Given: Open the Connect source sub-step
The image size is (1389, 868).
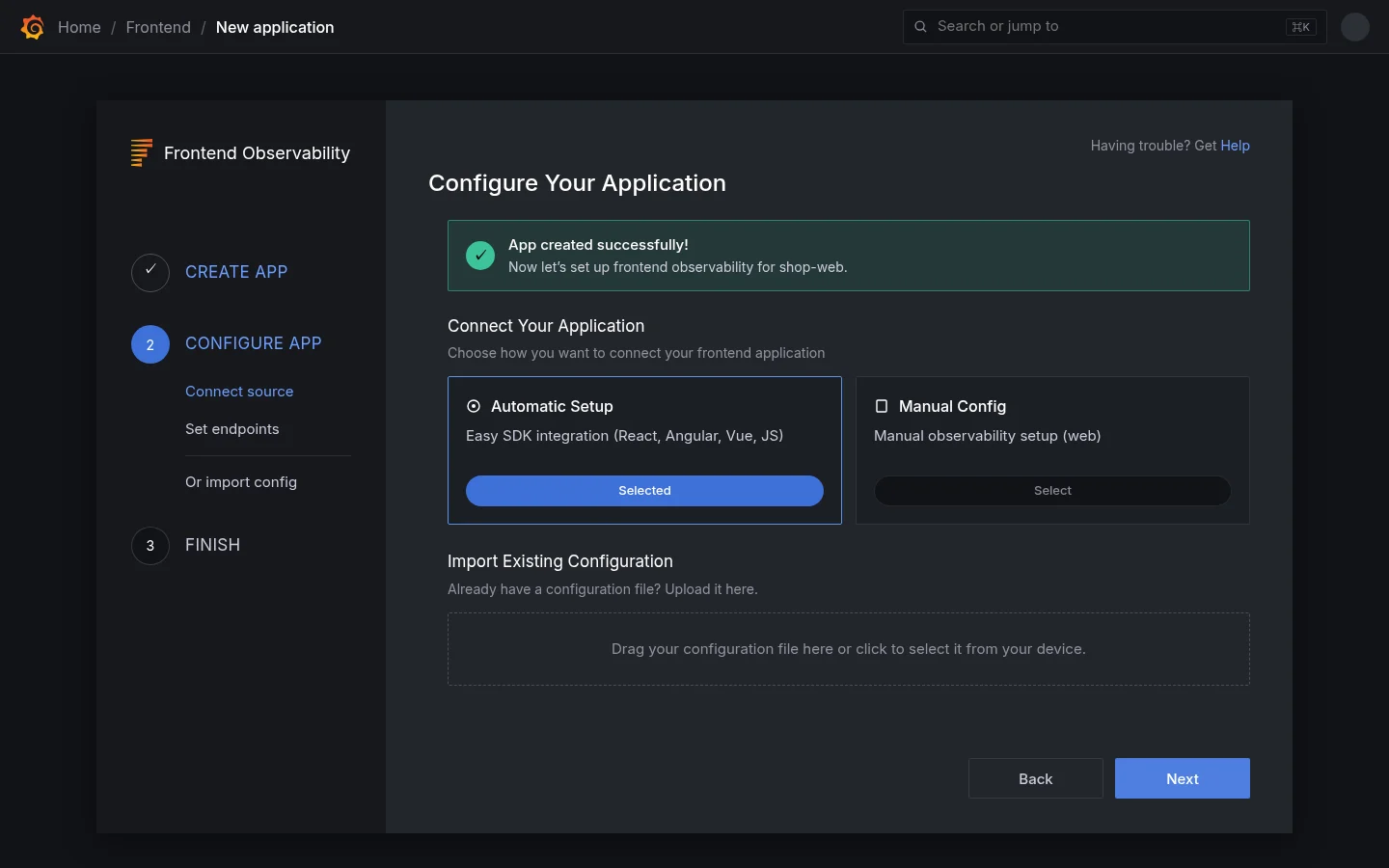Looking at the screenshot, I should (x=239, y=392).
